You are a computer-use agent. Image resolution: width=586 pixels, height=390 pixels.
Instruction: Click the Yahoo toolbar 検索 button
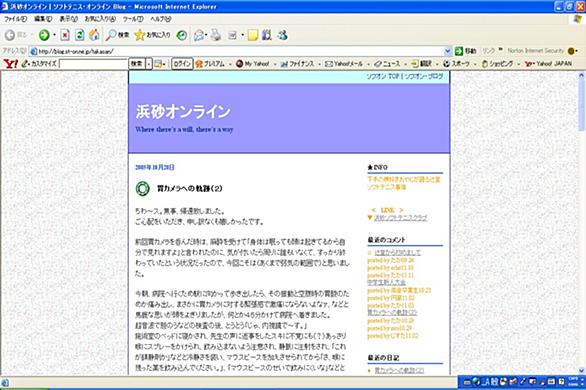coord(137,64)
